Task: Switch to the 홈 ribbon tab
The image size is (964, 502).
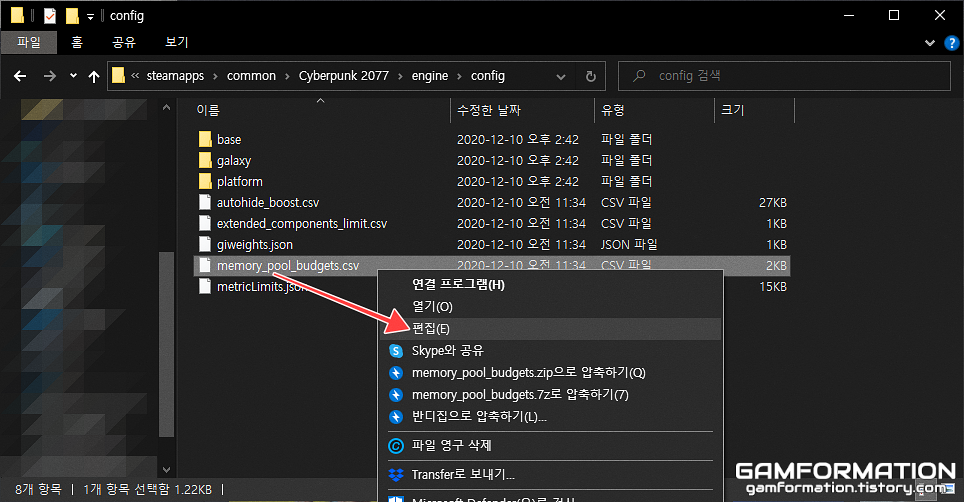Action: pyautogui.click(x=77, y=42)
